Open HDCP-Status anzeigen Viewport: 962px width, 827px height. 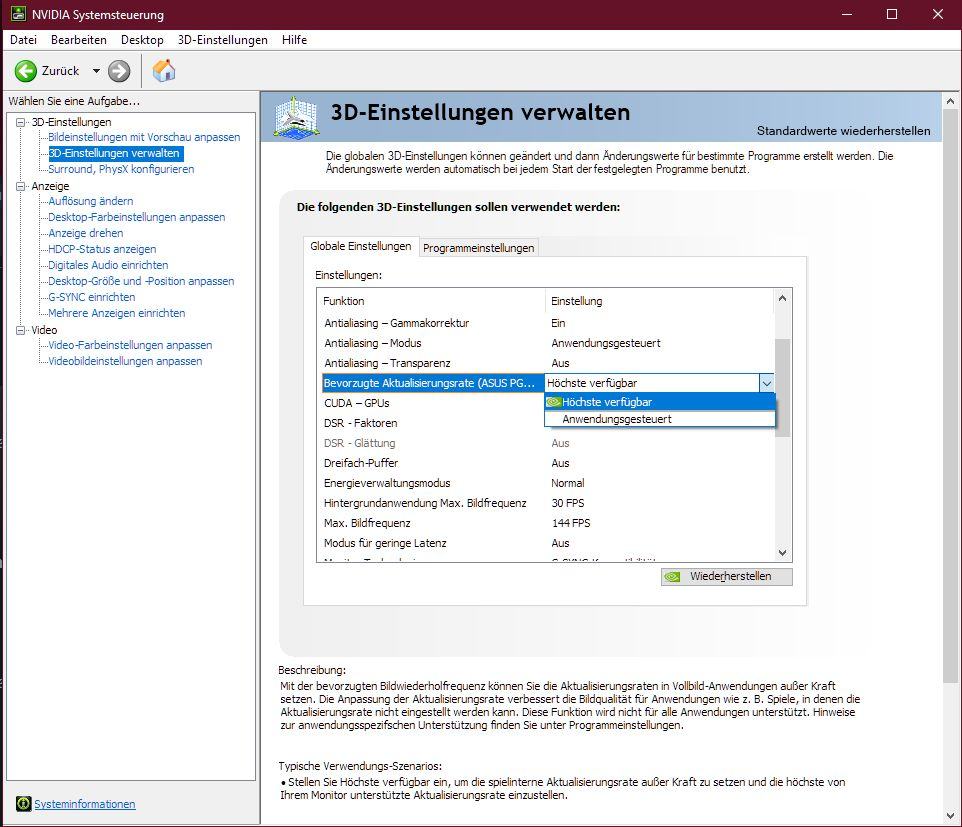pos(102,249)
